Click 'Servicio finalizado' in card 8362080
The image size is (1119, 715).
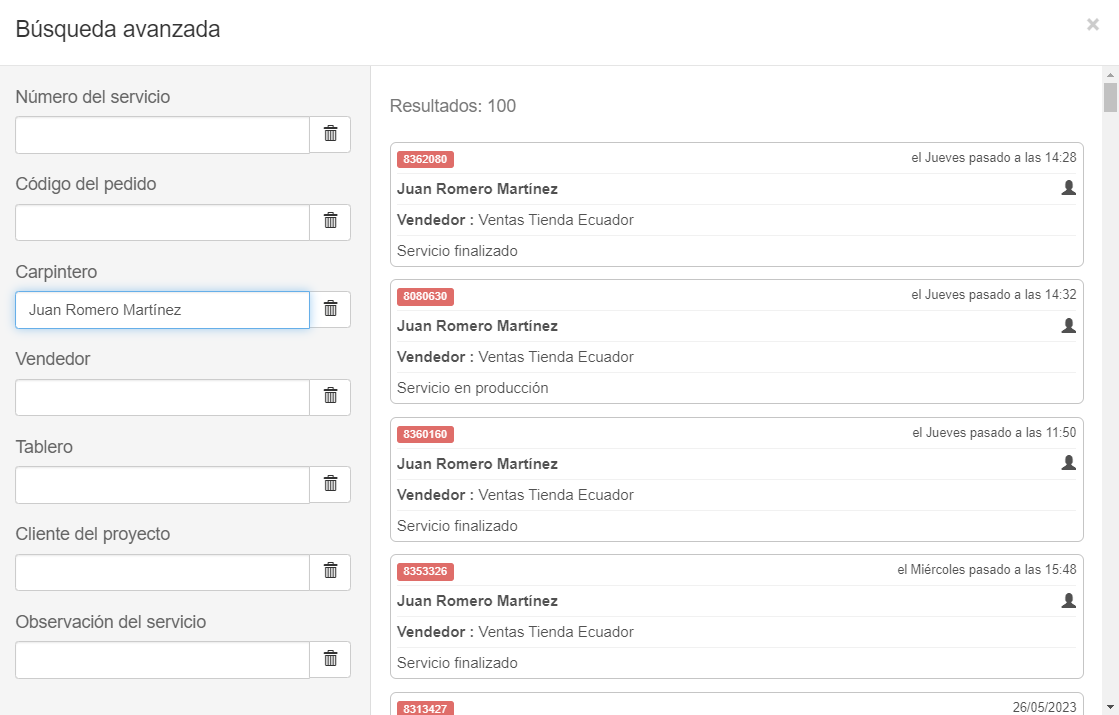tap(457, 251)
